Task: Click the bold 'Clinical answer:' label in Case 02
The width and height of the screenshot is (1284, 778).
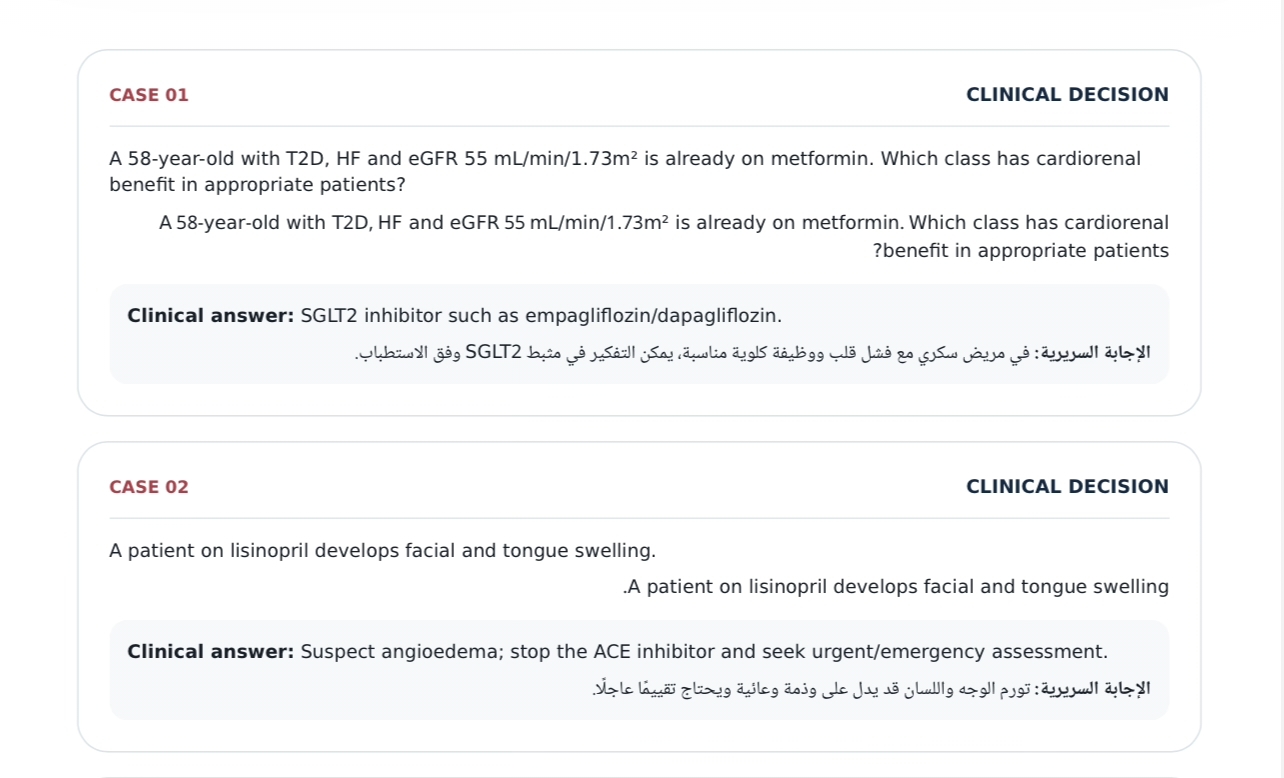Action: click(211, 652)
